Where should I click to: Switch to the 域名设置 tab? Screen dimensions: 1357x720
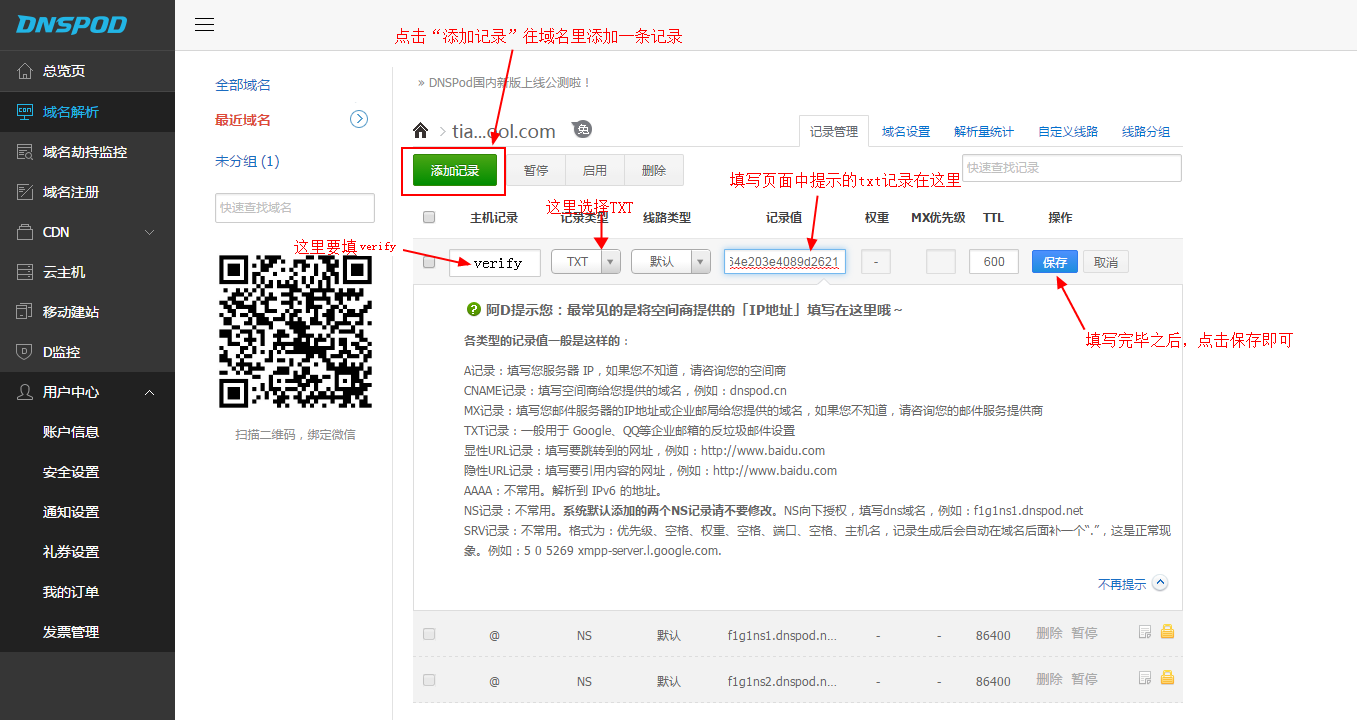[x=906, y=131]
